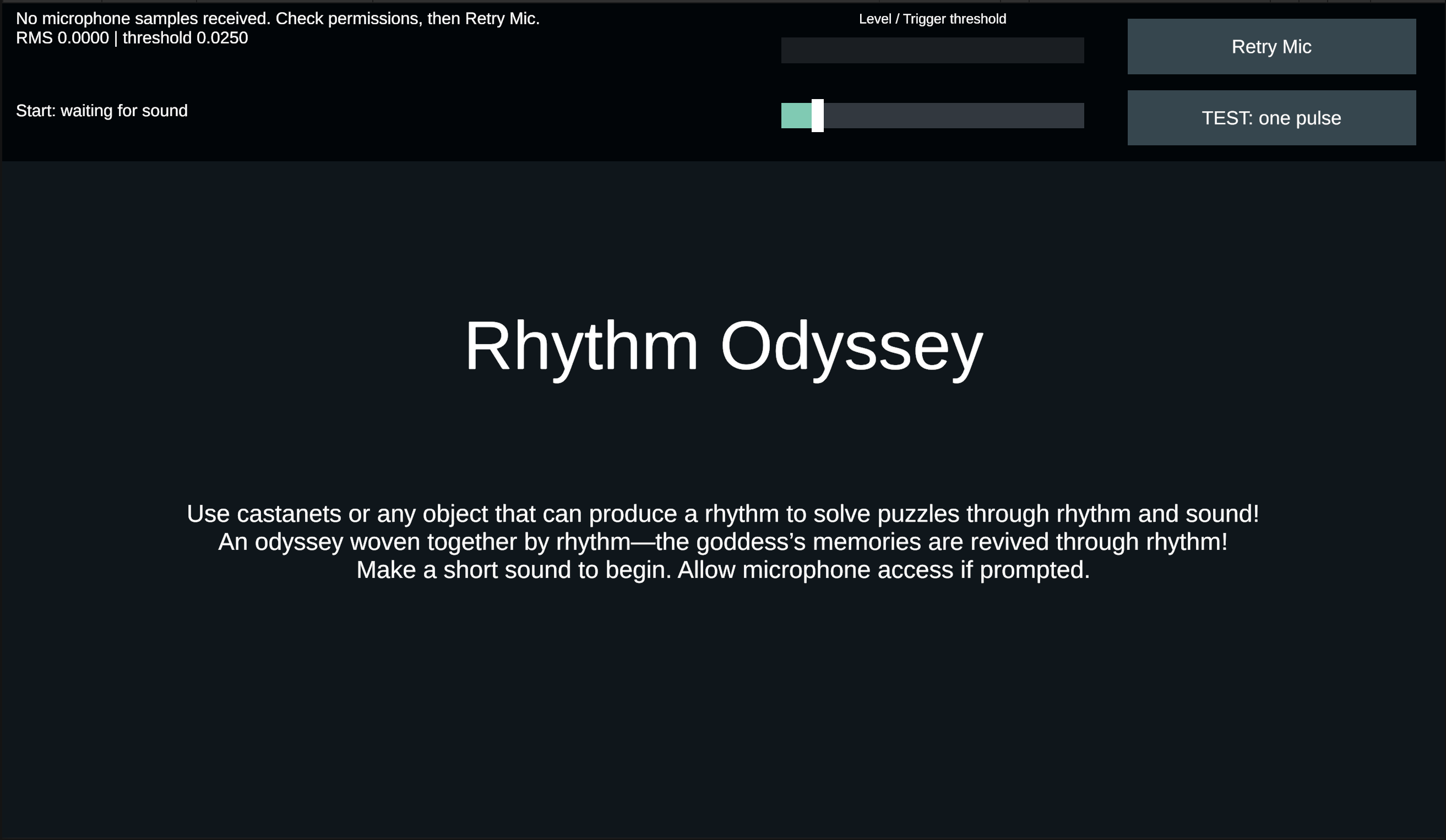The height and width of the screenshot is (840, 1446).
Task: Grab the white trigger threshold slider handle
Action: (817, 116)
